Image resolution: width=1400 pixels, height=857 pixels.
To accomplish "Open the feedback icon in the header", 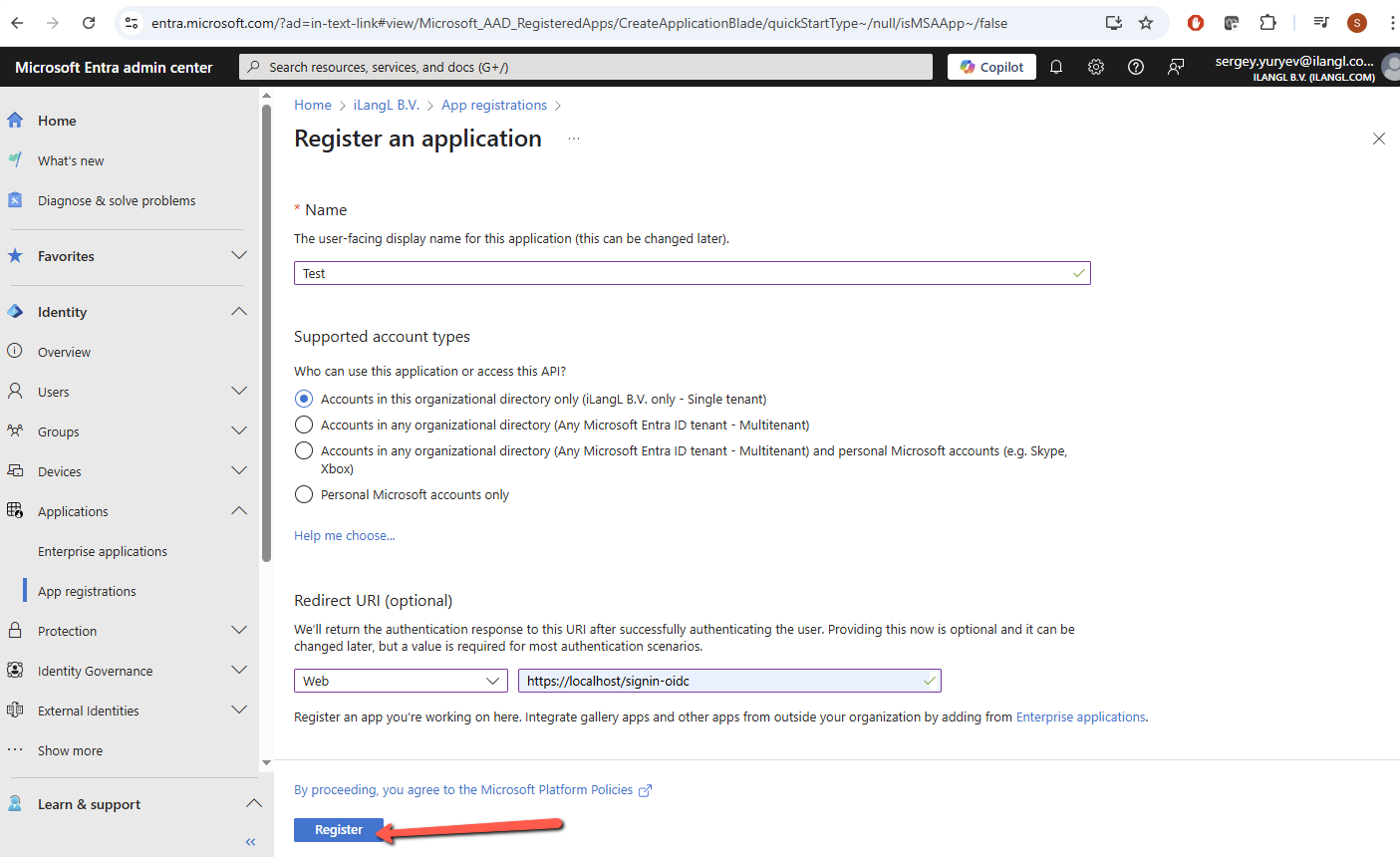I will 1176,67.
